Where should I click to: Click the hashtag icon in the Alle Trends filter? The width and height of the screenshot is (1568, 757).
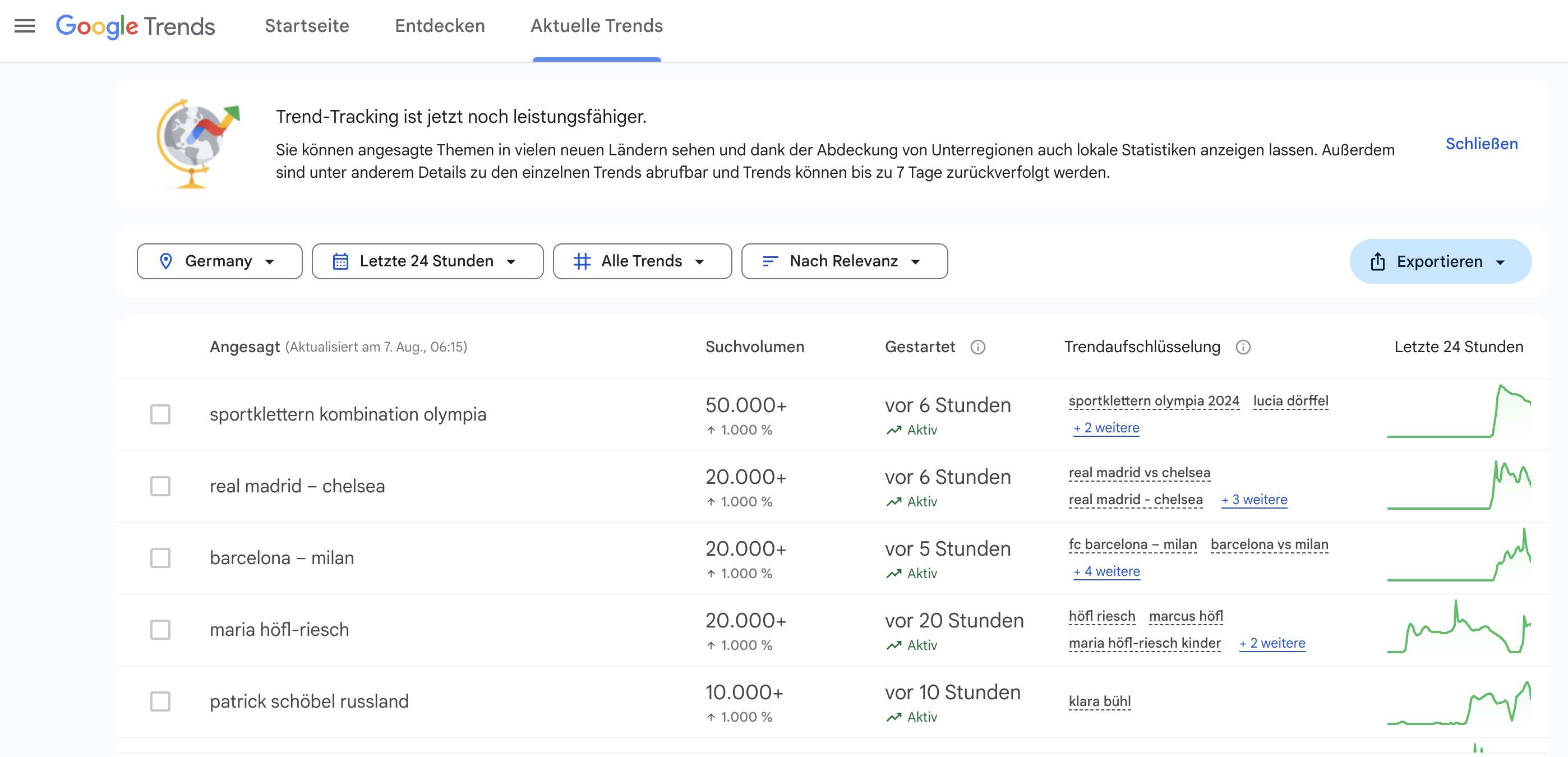tap(582, 261)
